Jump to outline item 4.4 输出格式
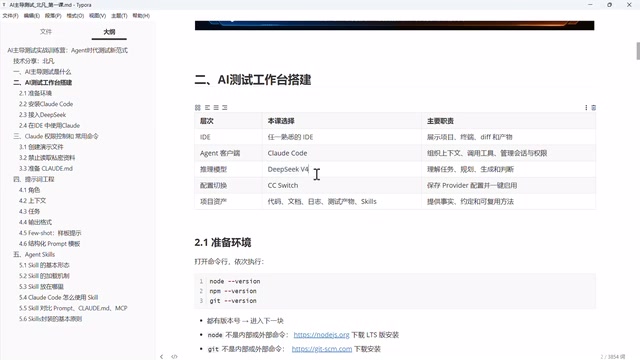The image size is (640, 360). (x=35, y=222)
